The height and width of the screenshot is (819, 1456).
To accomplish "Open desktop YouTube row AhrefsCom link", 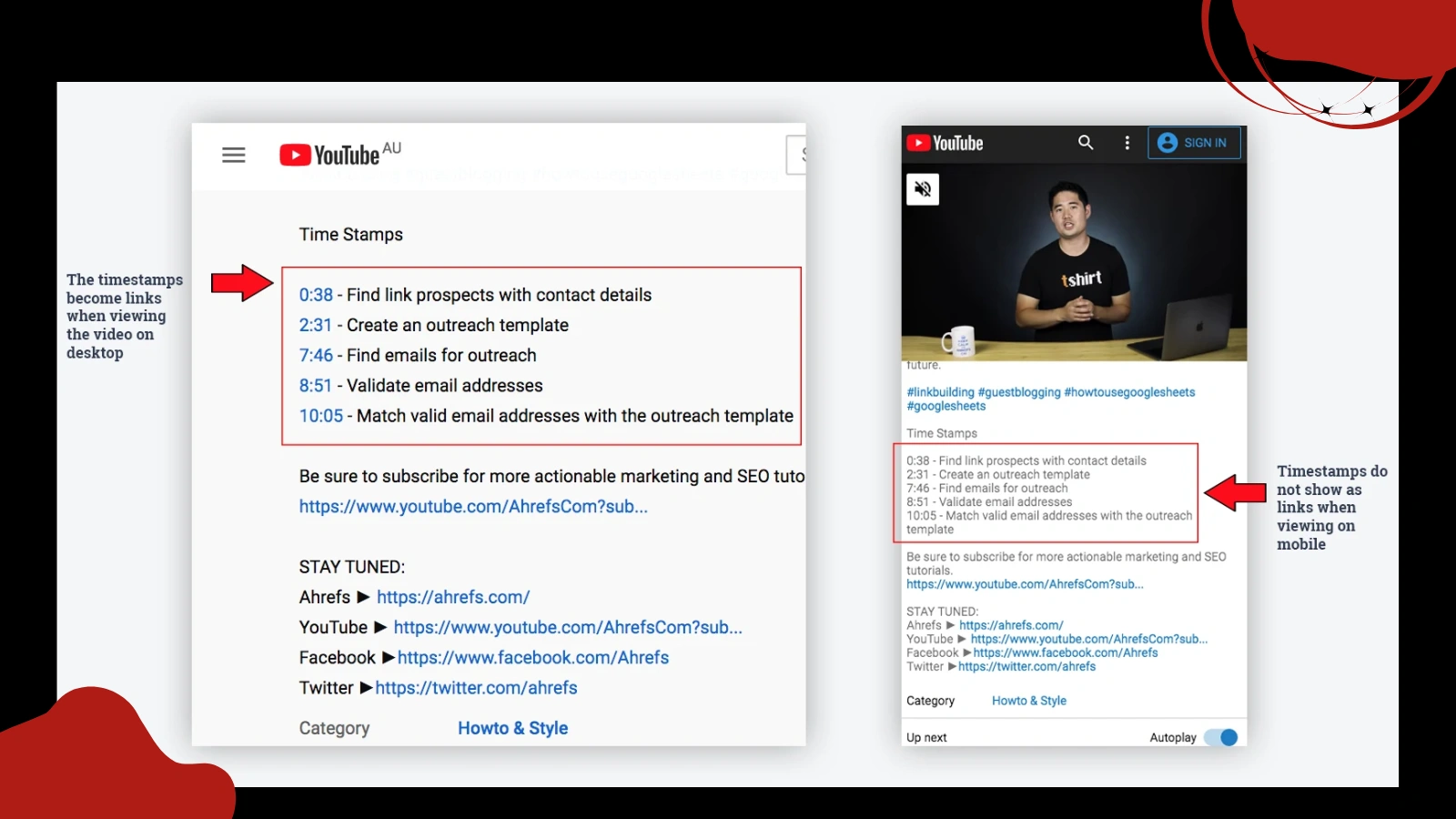I will coord(568,628).
